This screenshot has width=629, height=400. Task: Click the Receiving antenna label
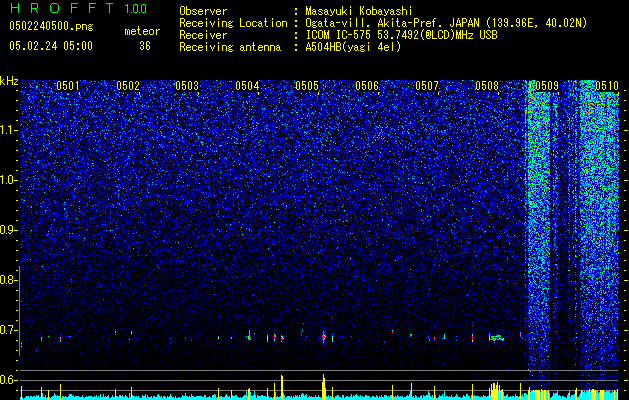tap(230, 47)
